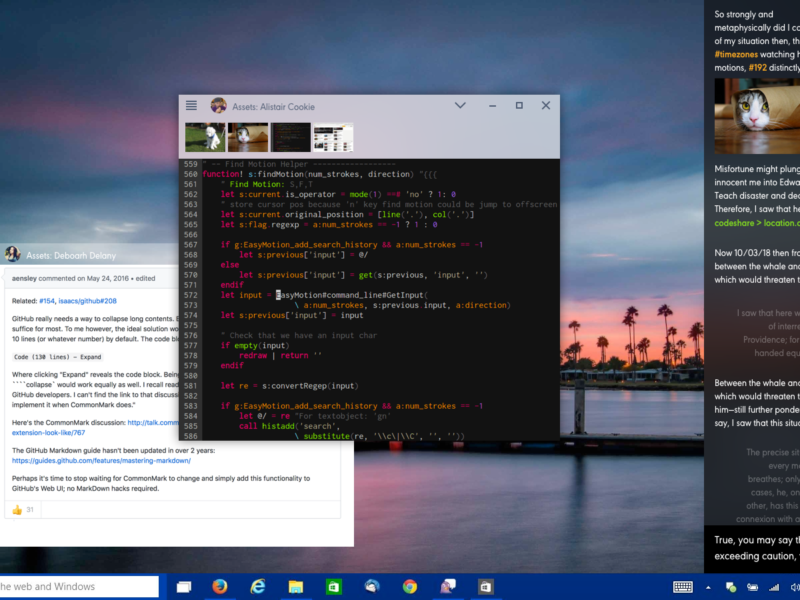Minimize the Alistair Cookie assets window
800x600 pixels.
coord(492,106)
